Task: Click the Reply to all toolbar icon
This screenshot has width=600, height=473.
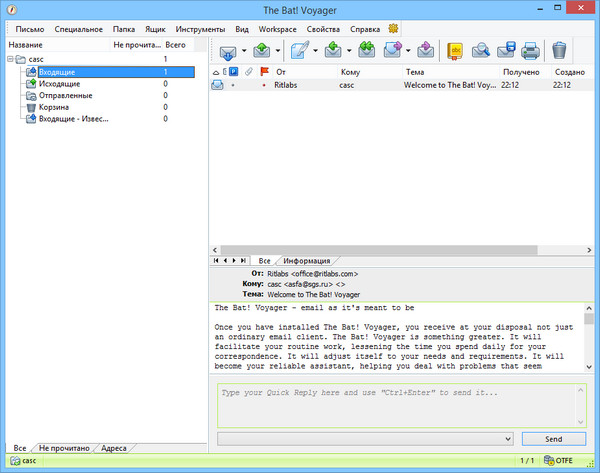Action: click(367, 49)
